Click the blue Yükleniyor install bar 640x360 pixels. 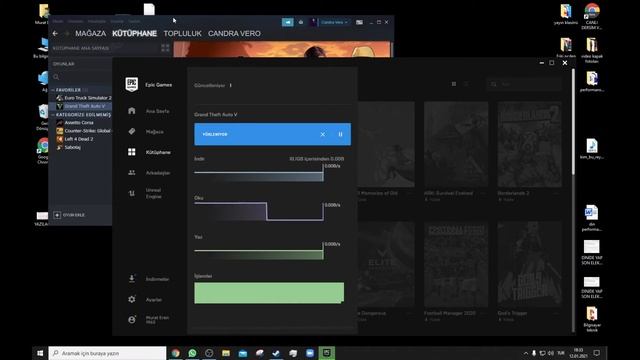[x=272, y=134]
